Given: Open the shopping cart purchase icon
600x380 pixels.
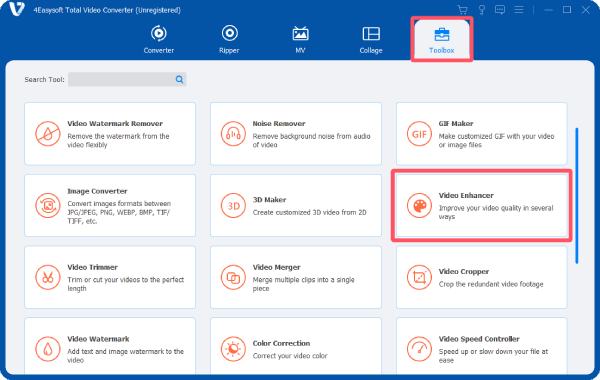Looking at the screenshot, I should pyautogui.click(x=463, y=10).
